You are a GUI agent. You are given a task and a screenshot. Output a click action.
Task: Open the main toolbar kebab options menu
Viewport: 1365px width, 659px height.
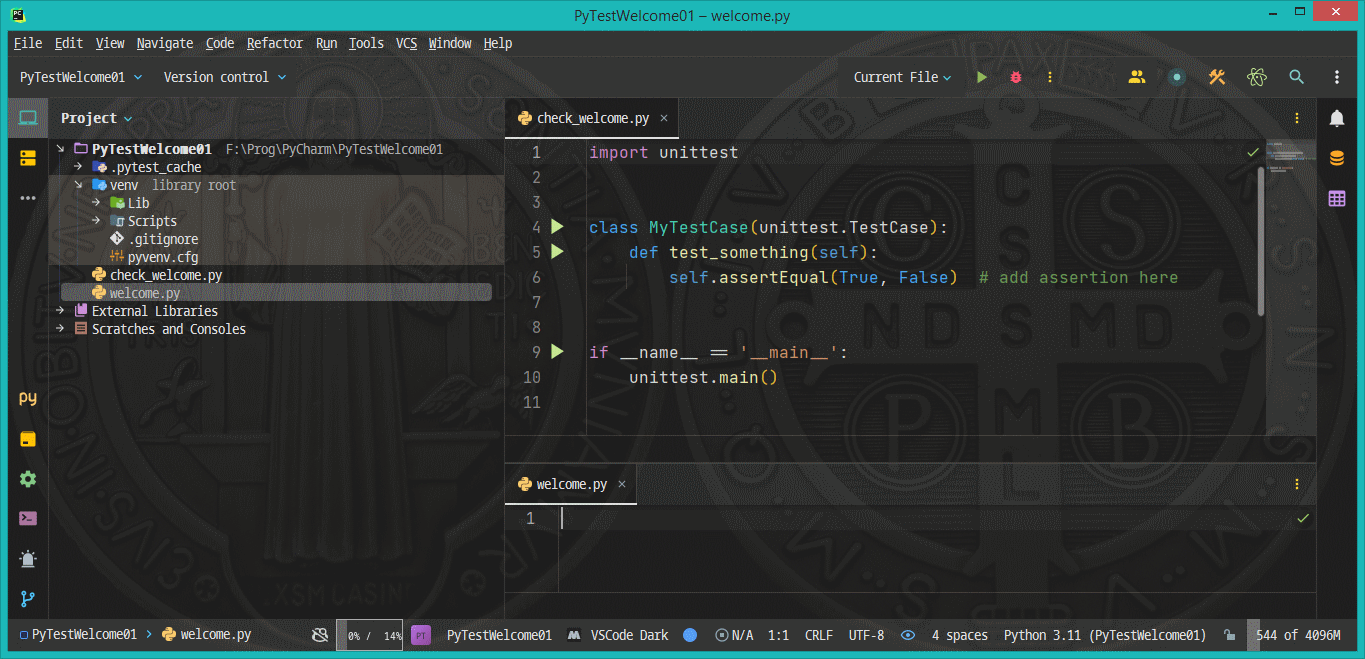coord(1337,77)
